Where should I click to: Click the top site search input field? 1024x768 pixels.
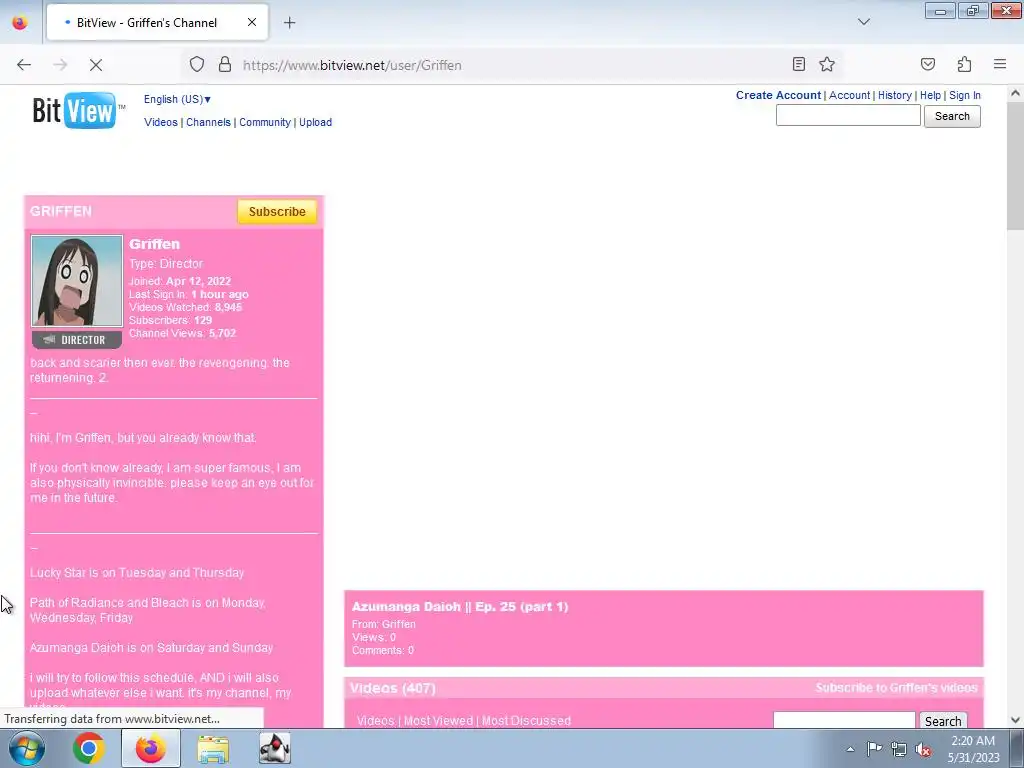pyautogui.click(x=848, y=116)
